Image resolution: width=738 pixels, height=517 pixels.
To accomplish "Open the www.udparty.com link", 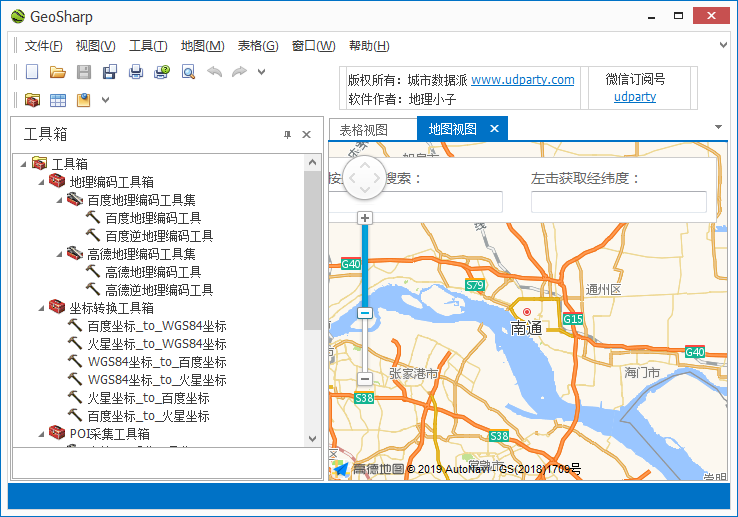I will 522,80.
